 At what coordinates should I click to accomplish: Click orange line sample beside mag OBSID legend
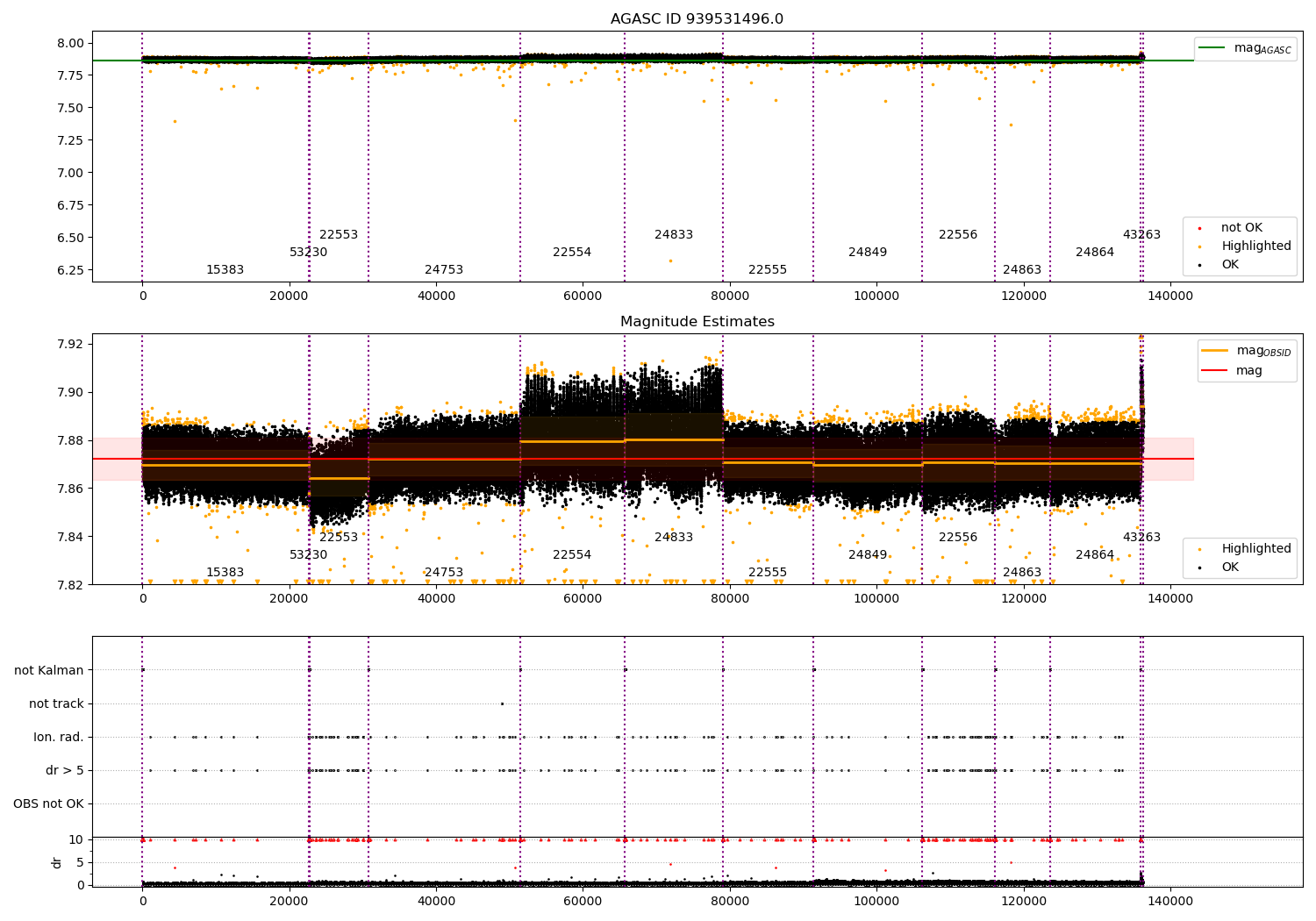click(x=1214, y=351)
